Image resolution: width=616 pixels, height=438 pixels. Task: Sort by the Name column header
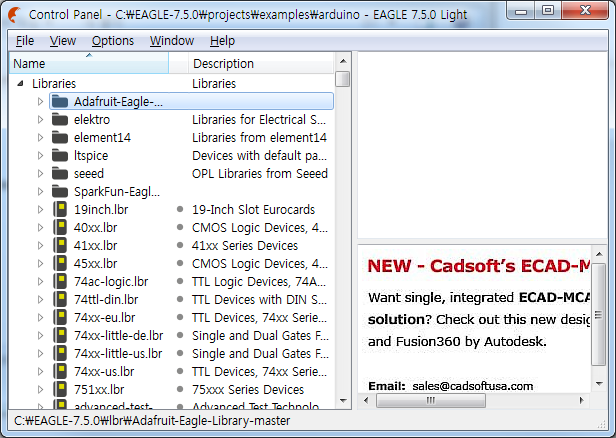click(x=89, y=63)
